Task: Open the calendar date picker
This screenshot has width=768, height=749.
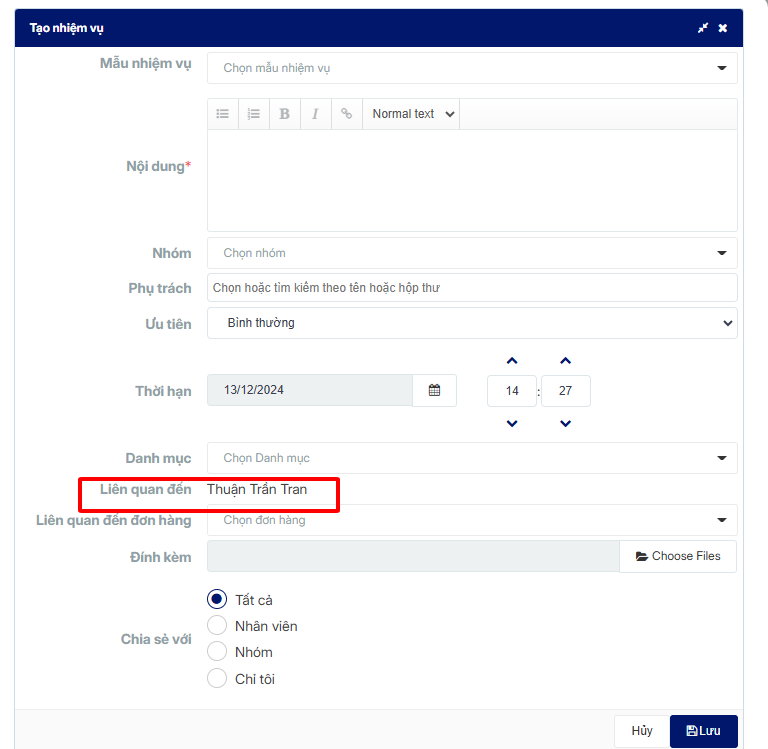Action: (434, 390)
